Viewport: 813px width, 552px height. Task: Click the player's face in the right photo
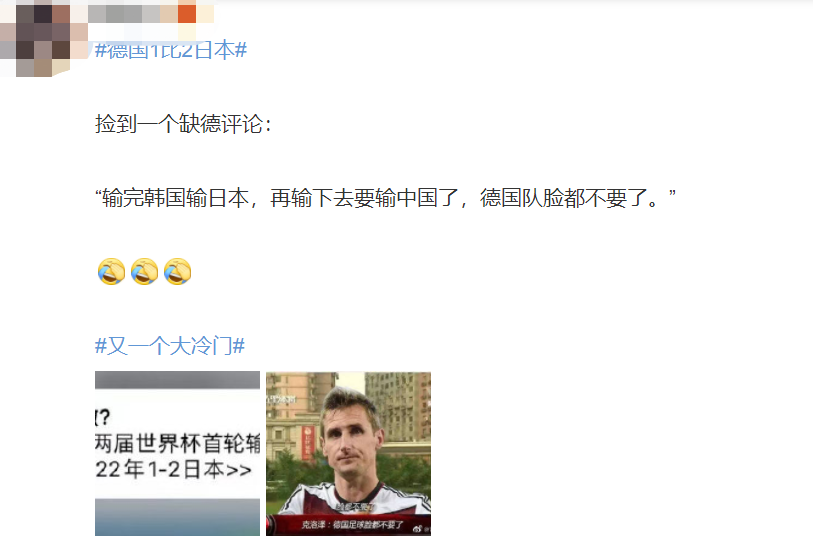pyautogui.click(x=349, y=438)
